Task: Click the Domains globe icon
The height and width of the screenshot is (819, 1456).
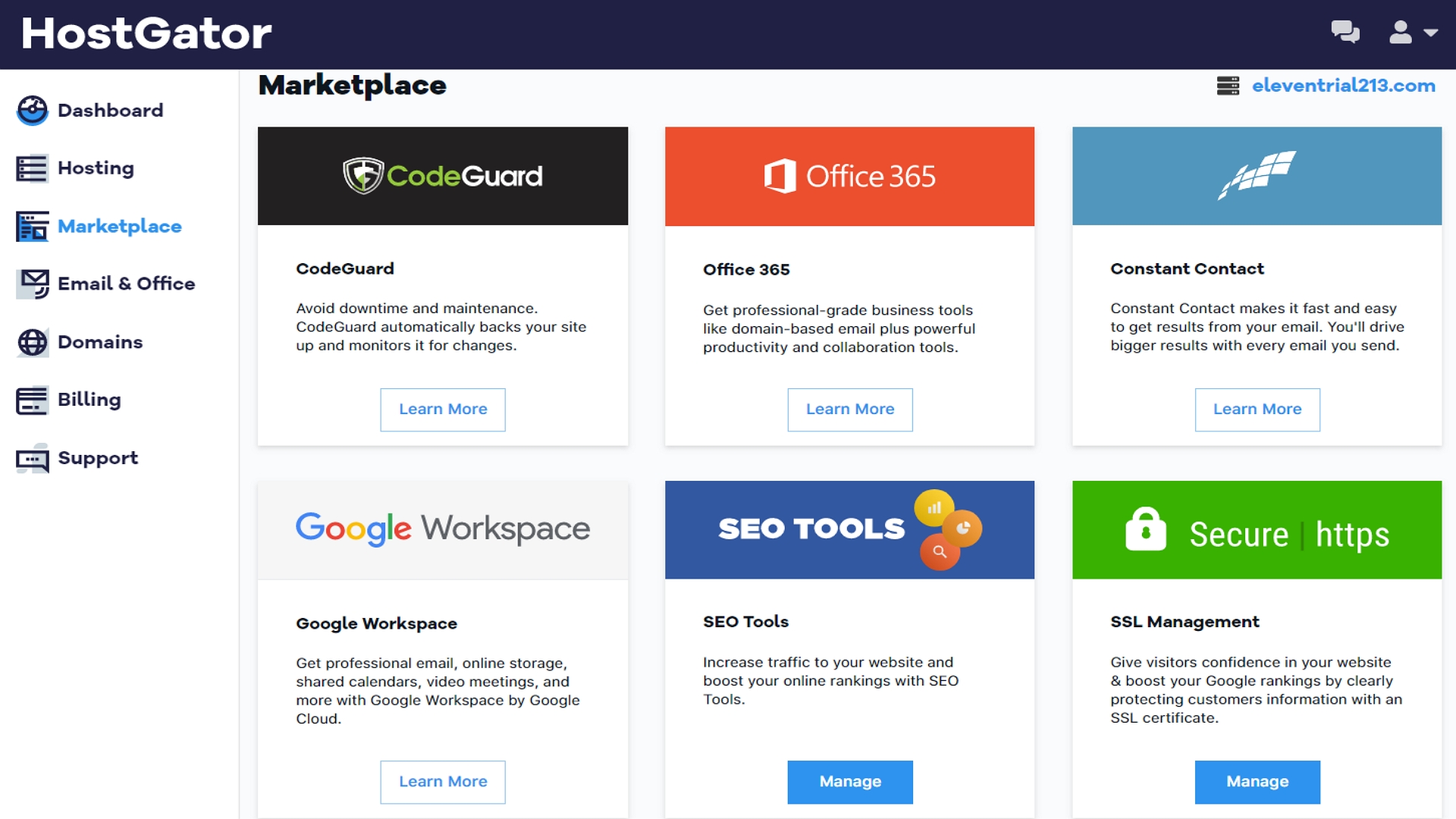Action: tap(32, 342)
